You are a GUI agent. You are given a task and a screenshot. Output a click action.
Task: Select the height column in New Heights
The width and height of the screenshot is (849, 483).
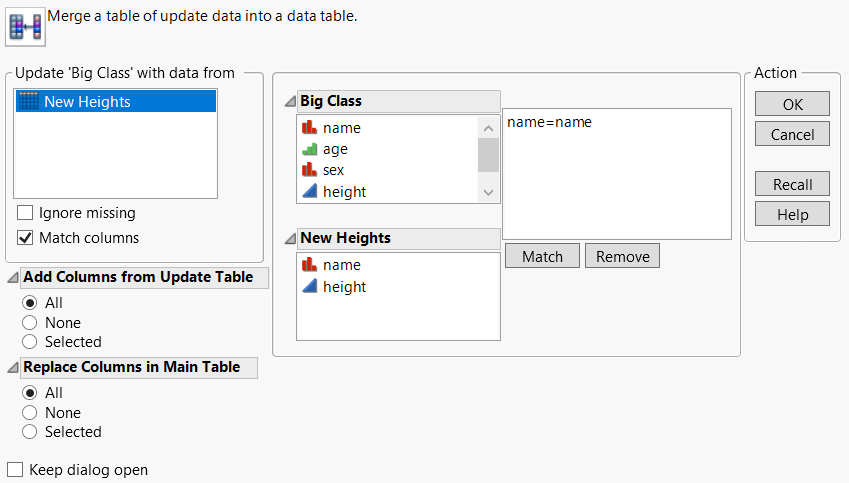click(344, 287)
